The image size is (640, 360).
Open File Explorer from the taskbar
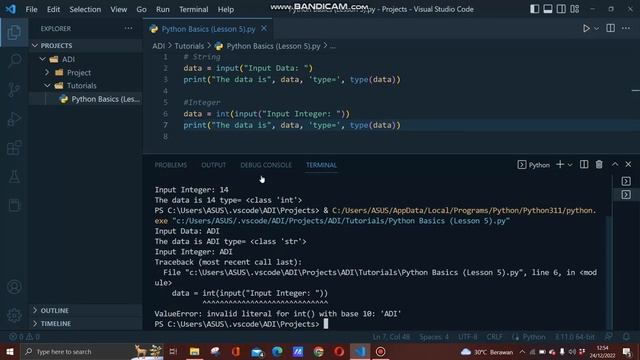[194, 351]
